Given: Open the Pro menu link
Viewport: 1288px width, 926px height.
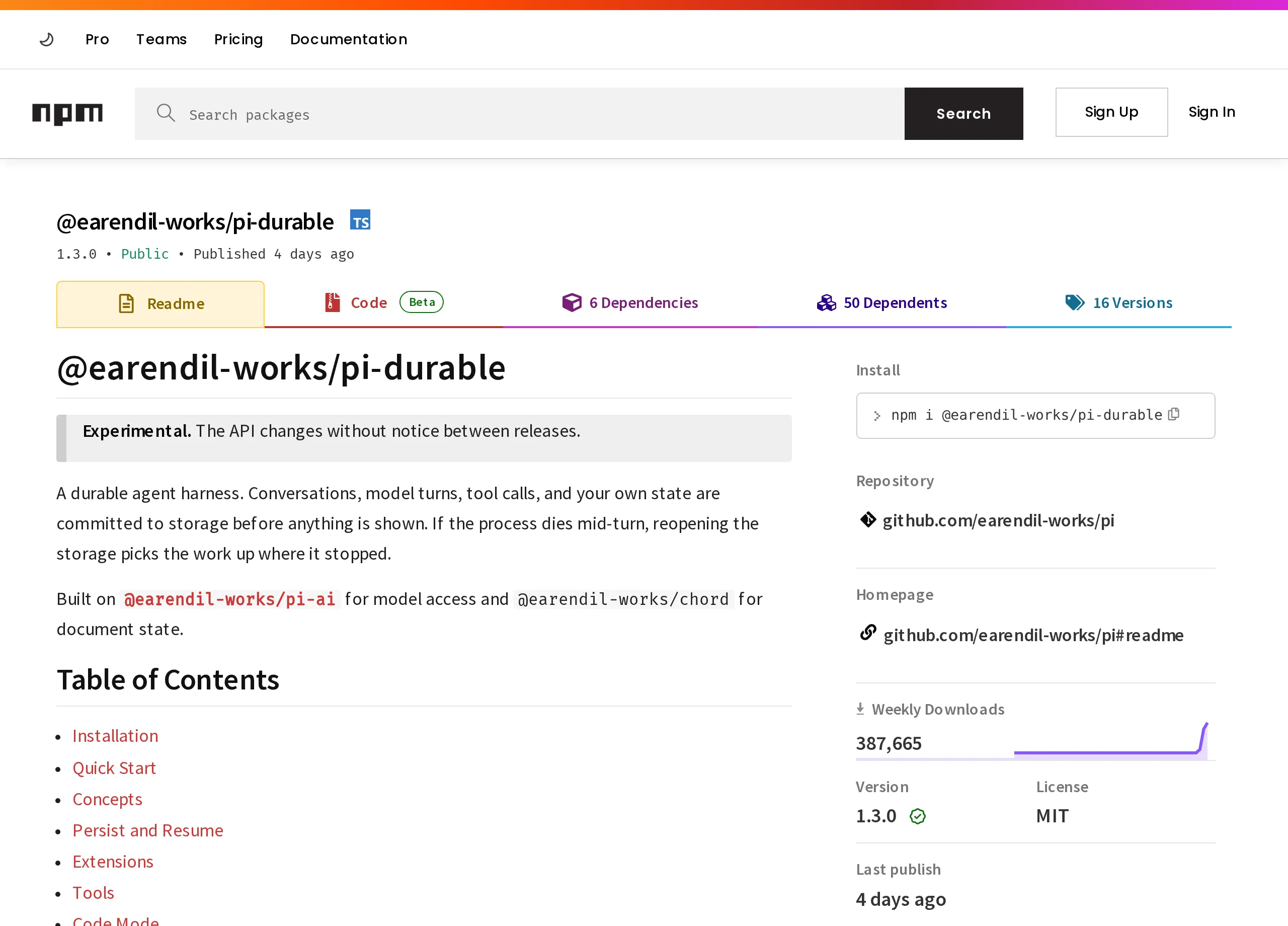Looking at the screenshot, I should pyautogui.click(x=97, y=39).
